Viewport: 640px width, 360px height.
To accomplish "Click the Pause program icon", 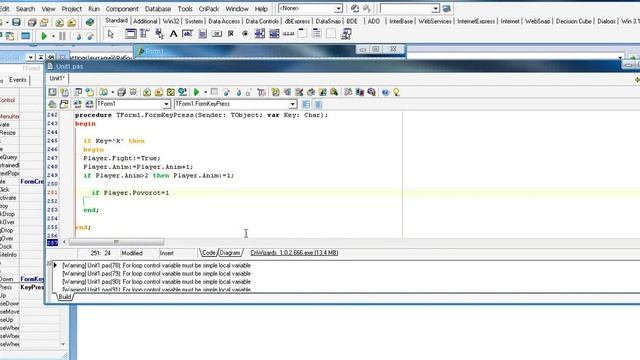I will tap(62, 36).
